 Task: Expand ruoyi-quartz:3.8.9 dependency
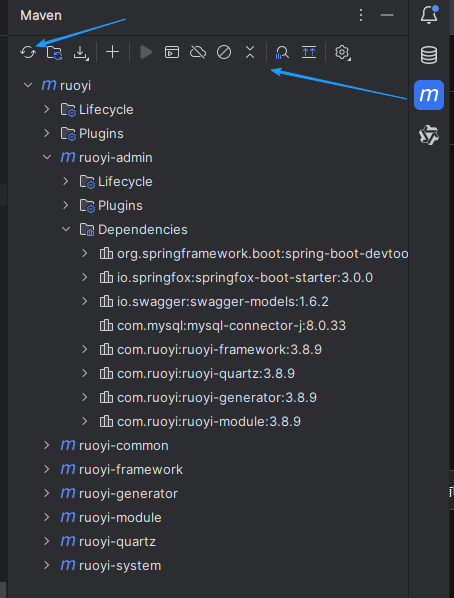[85, 374]
